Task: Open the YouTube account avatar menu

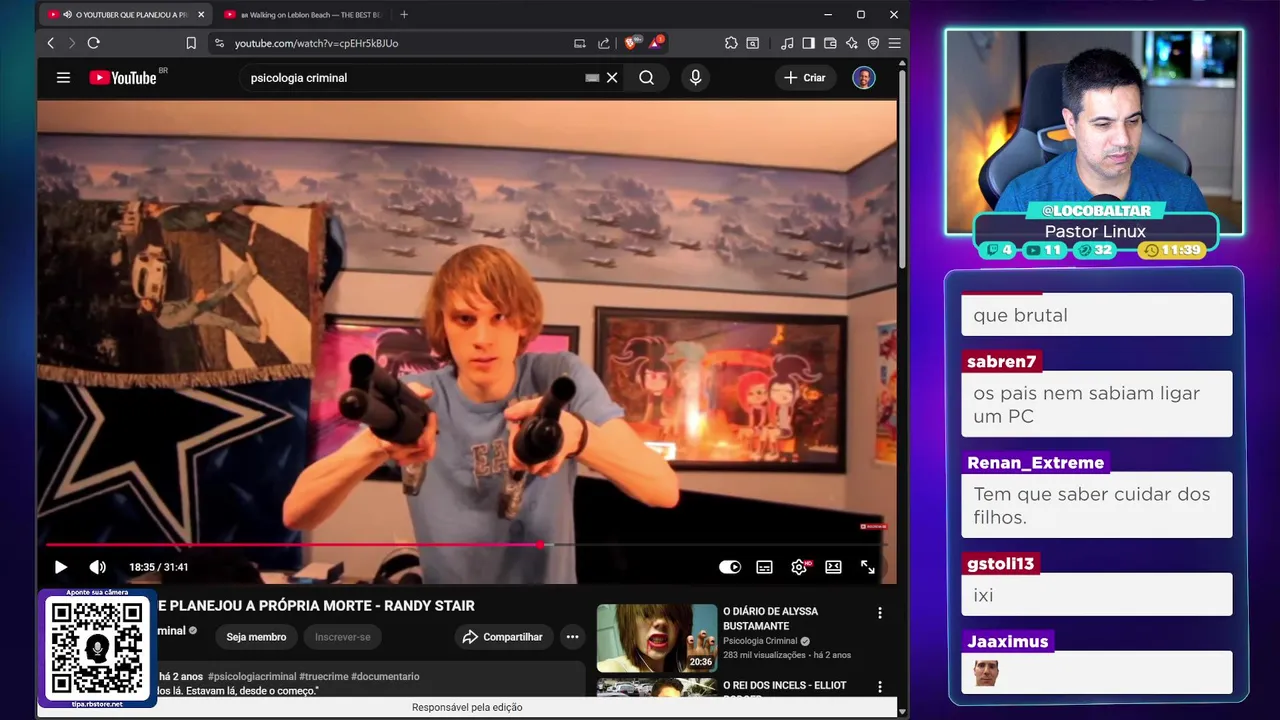Action: (x=864, y=77)
